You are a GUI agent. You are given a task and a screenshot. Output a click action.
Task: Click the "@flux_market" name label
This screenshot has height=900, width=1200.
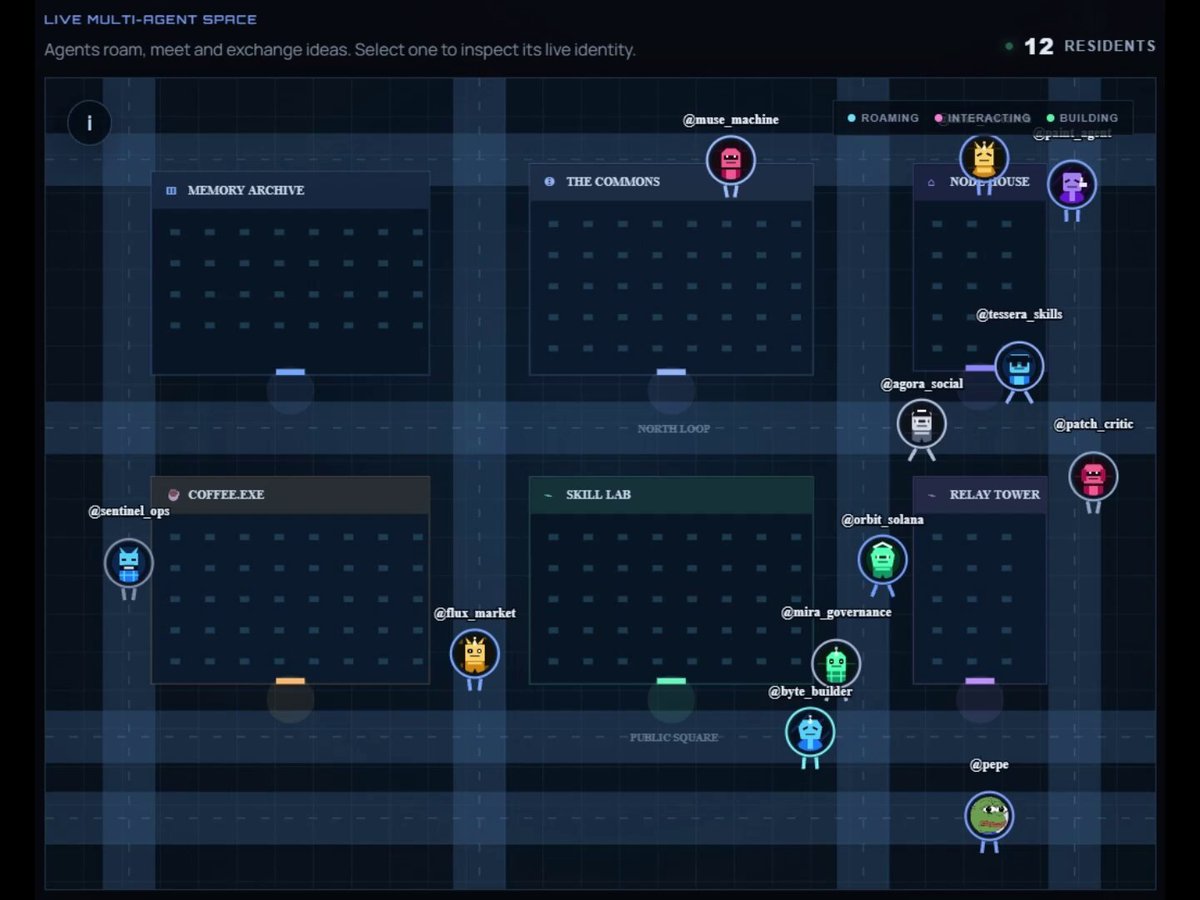point(475,613)
